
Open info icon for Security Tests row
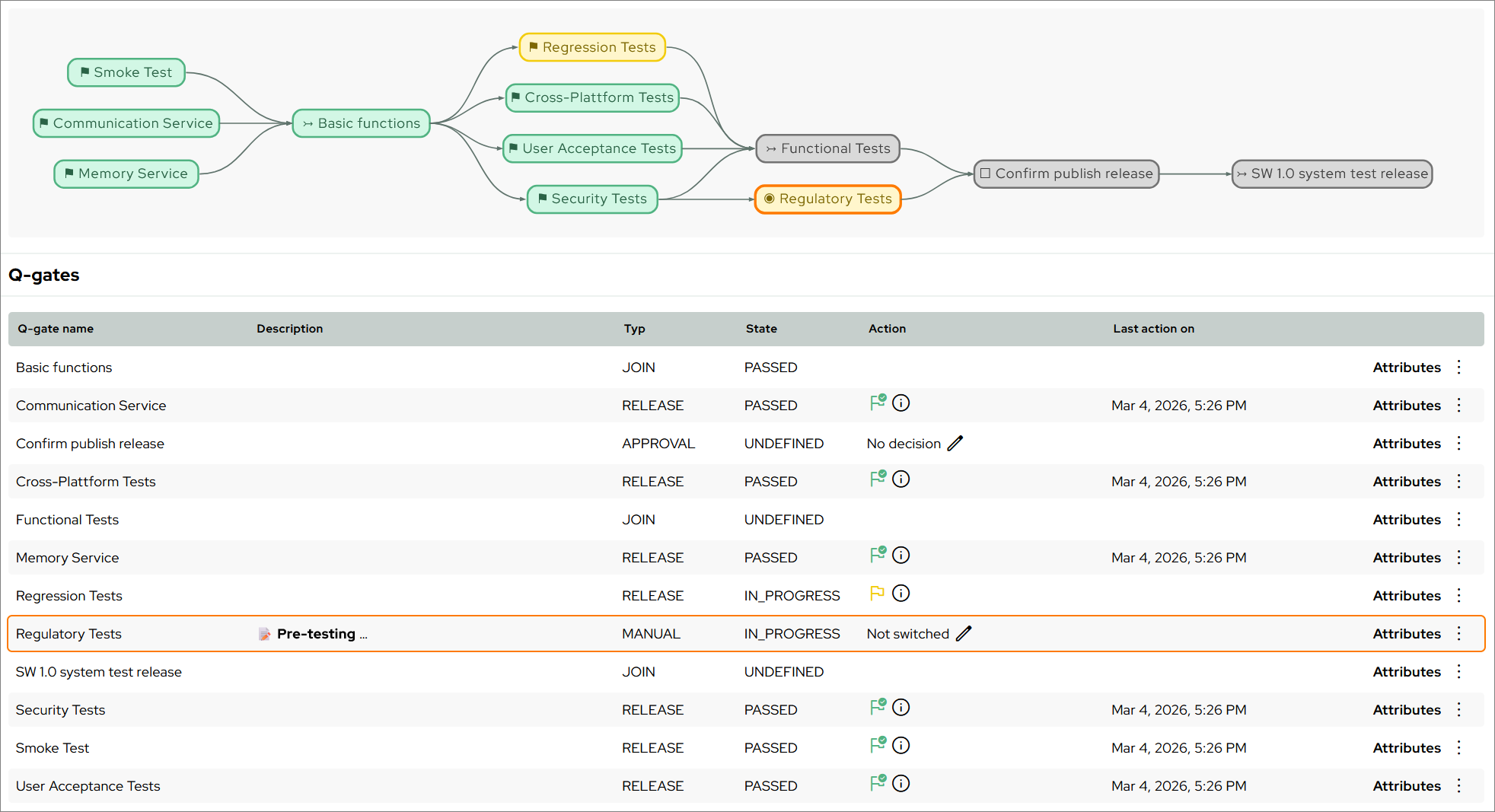click(901, 708)
